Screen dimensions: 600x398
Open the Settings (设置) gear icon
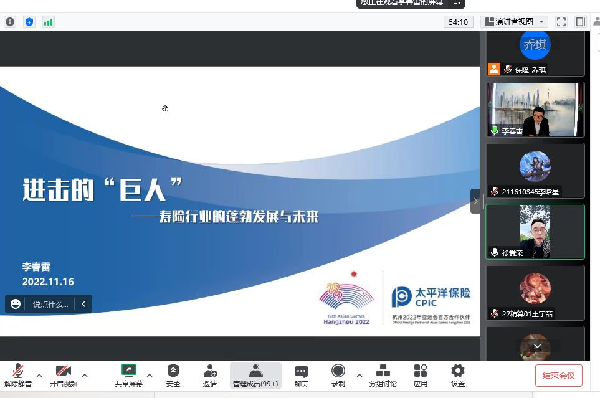(458, 375)
